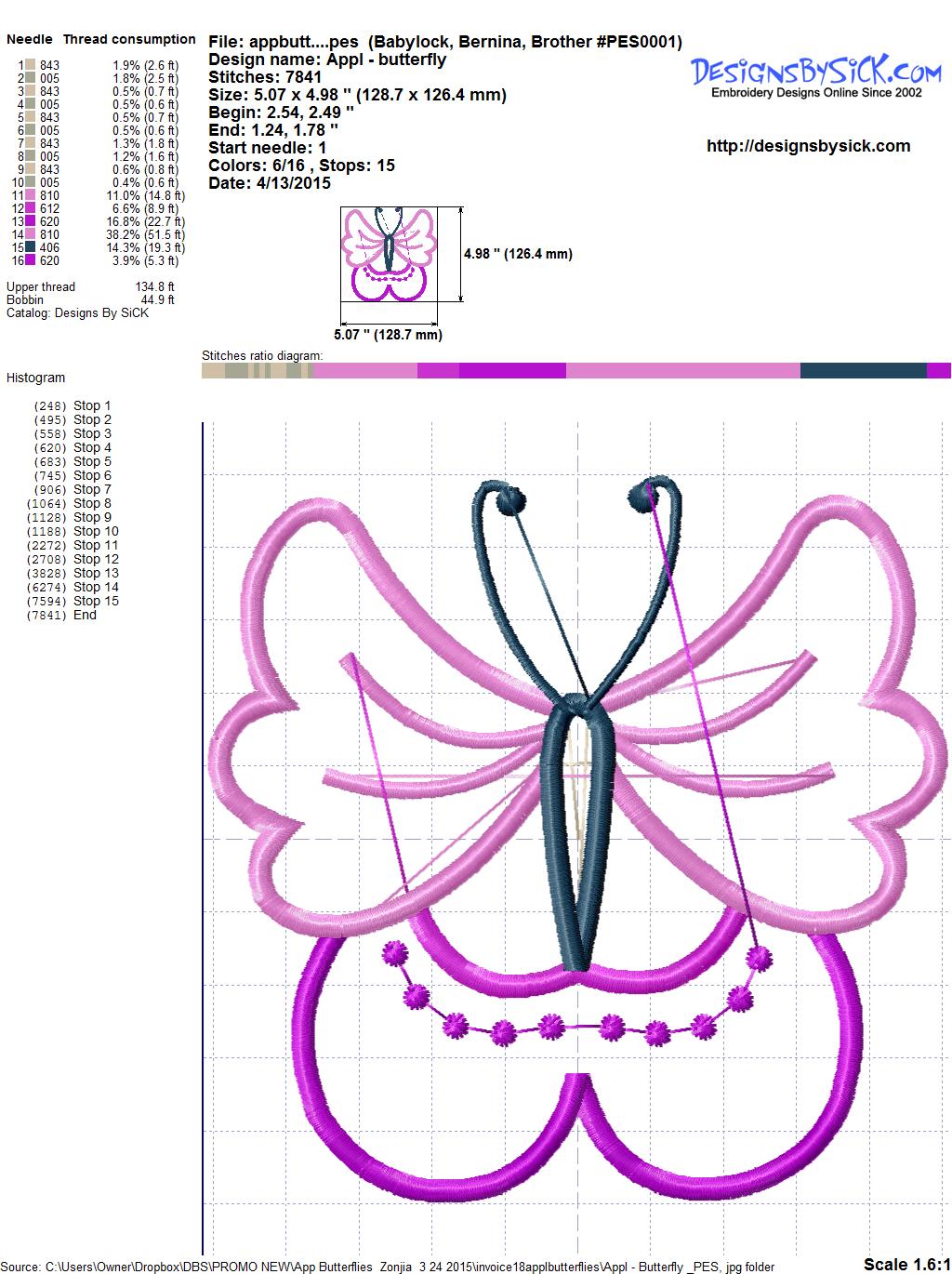Viewport: 952px width, 1274px height.
Task: Select the End entry at 7841 stitches
Action: click(85, 615)
